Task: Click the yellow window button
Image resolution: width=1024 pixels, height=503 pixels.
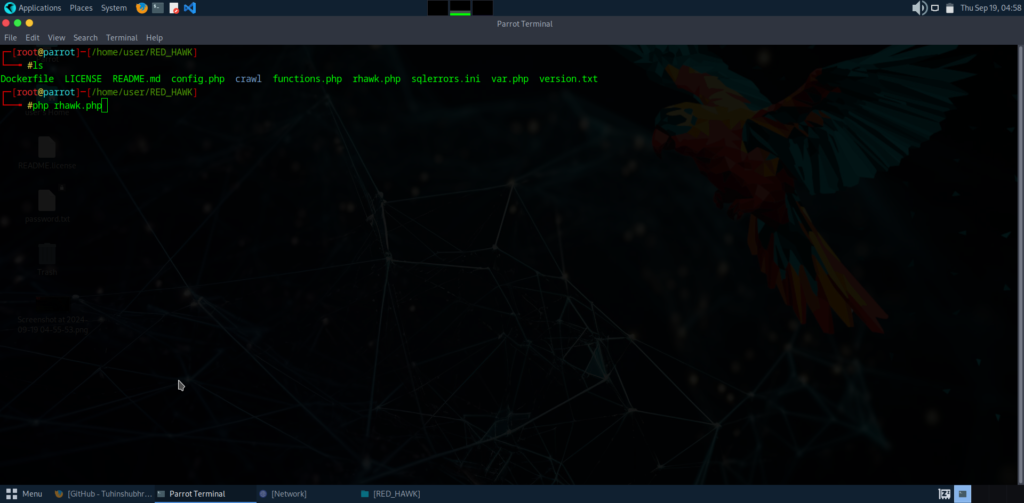Action: (x=29, y=23)
